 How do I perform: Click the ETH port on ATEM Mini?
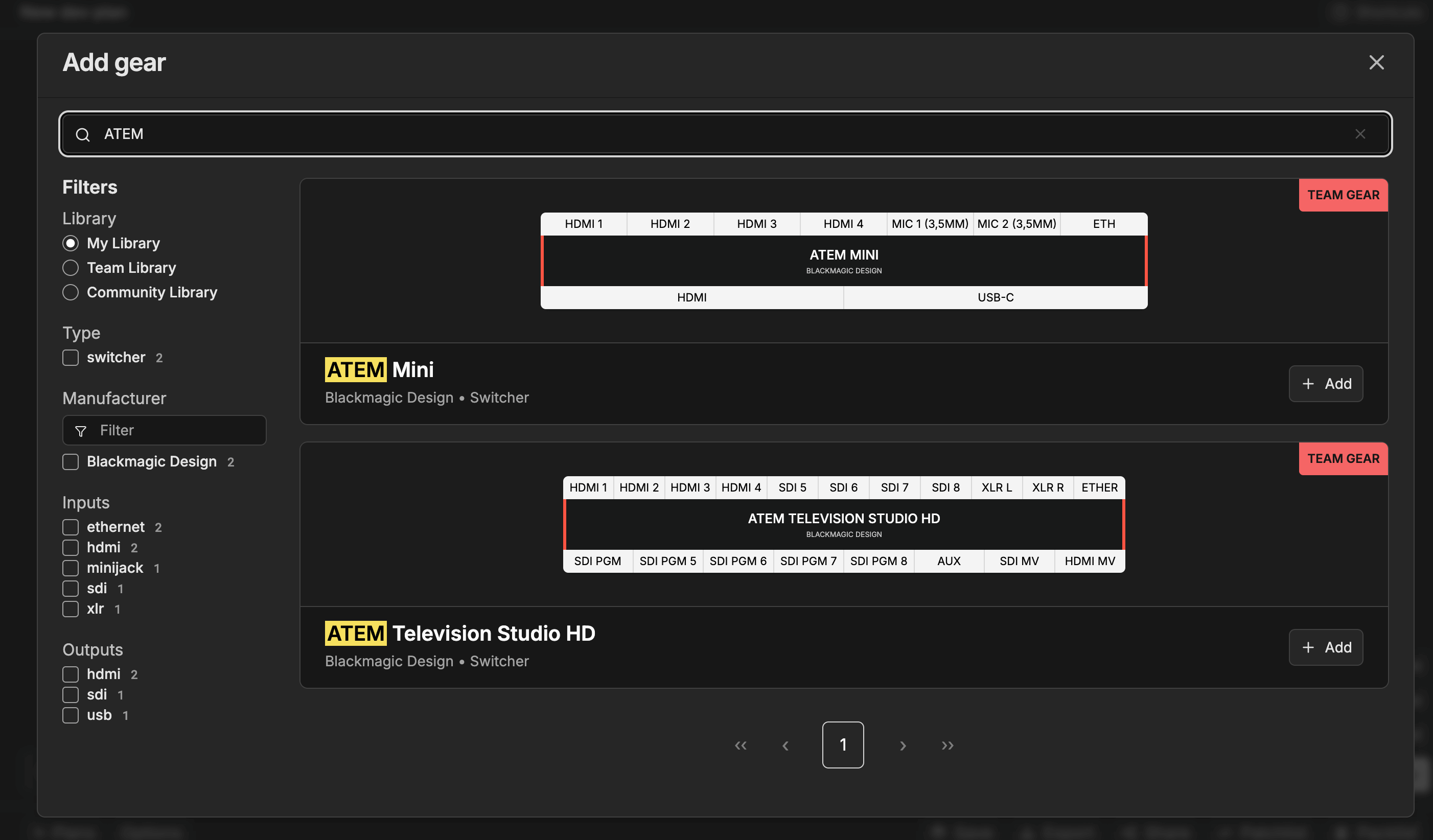1104,224
